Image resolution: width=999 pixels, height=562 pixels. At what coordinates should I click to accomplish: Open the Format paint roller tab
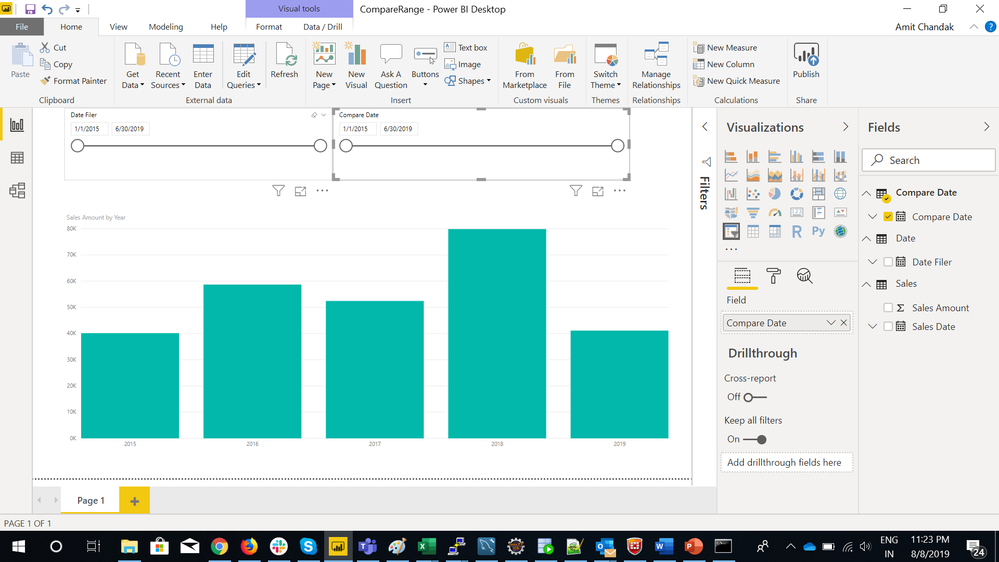(x=773, y=276)
